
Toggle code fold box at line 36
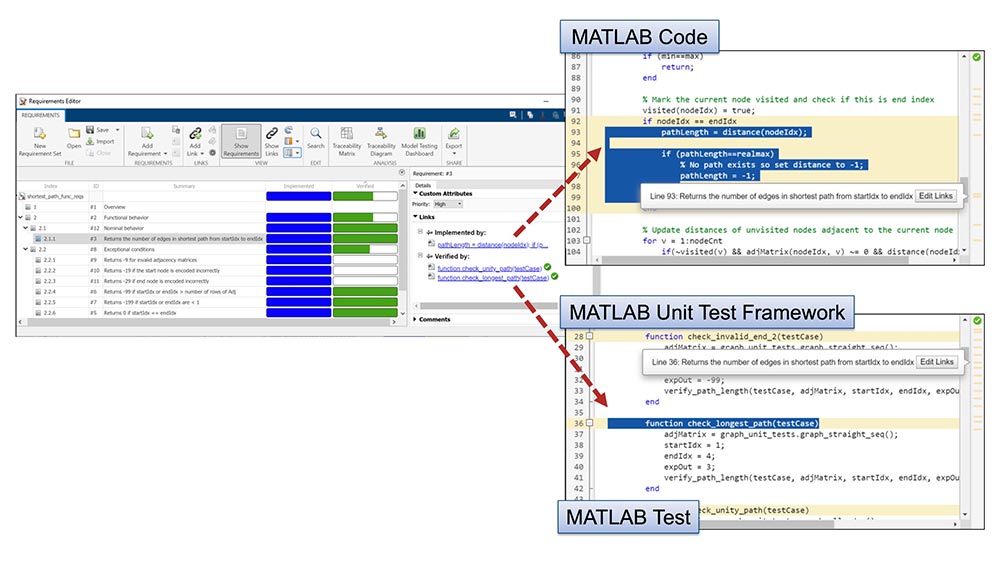click(x=591, y=423)
